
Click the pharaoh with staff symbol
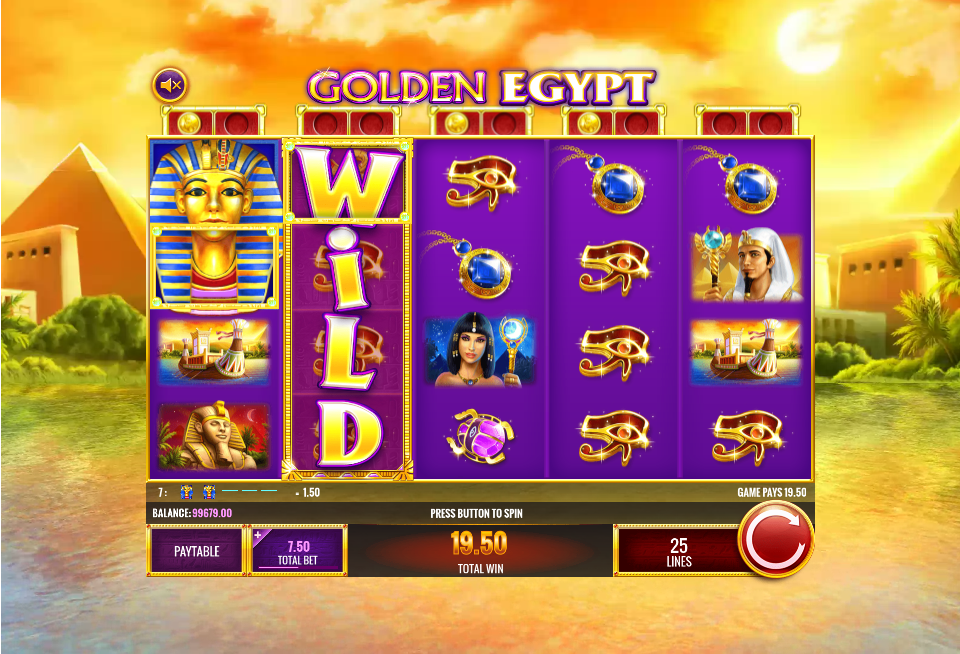point(746,265)
